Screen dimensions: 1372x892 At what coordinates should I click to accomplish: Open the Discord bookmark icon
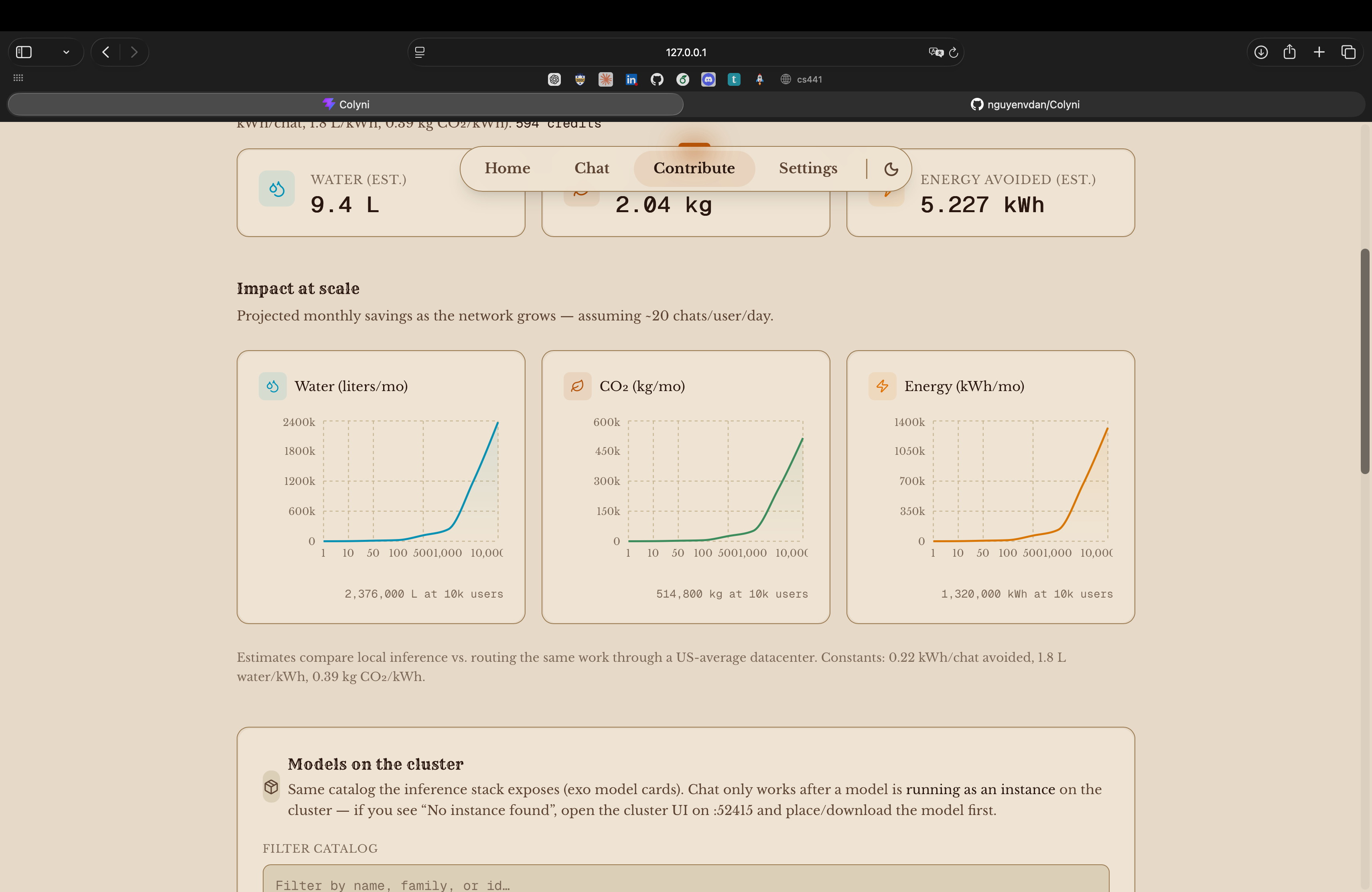[x=708, y=79]
